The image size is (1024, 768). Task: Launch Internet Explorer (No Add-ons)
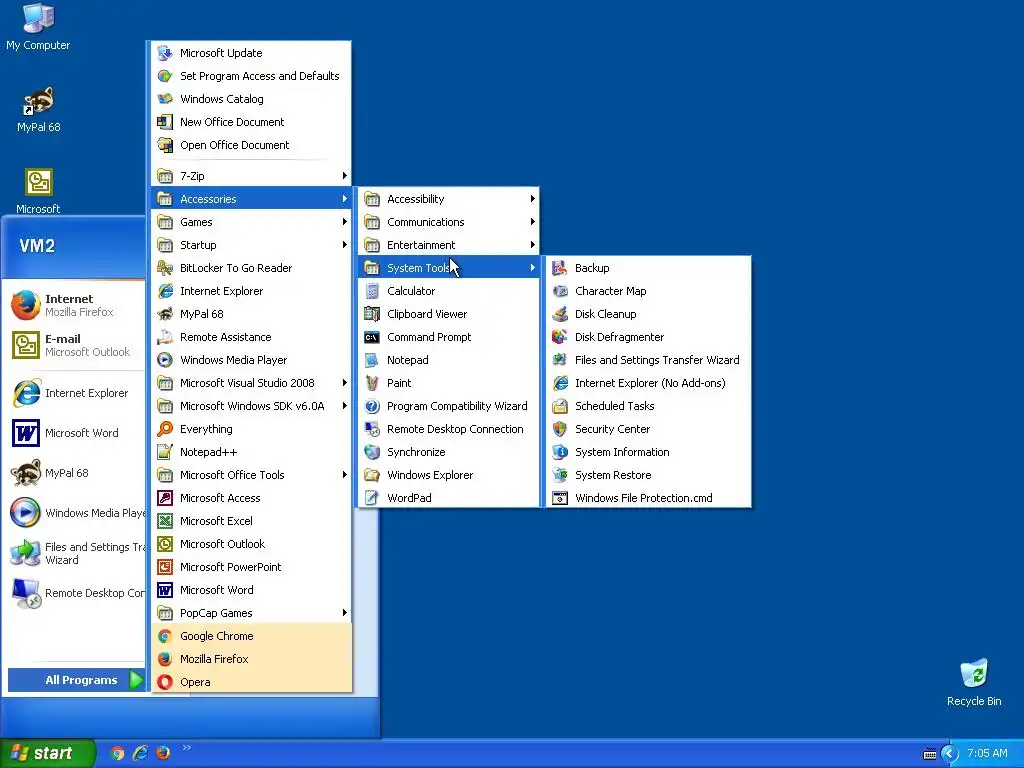click(x=648, y=383)
